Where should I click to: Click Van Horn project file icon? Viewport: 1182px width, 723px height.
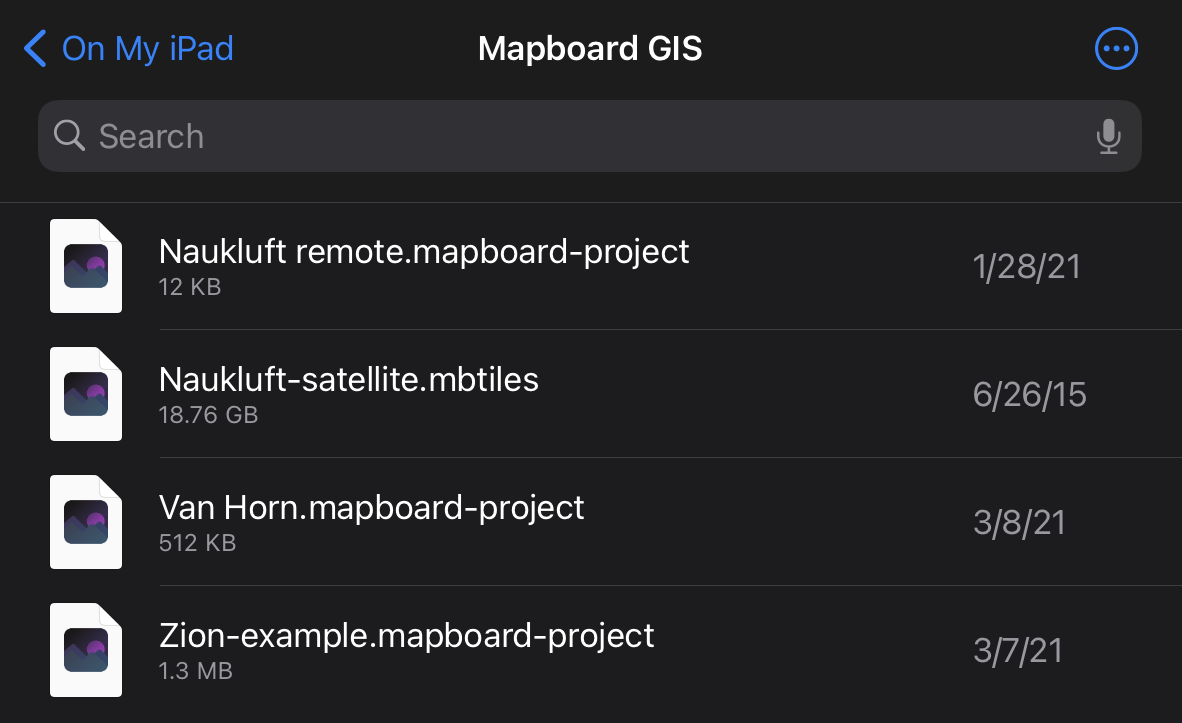(86, 522)
